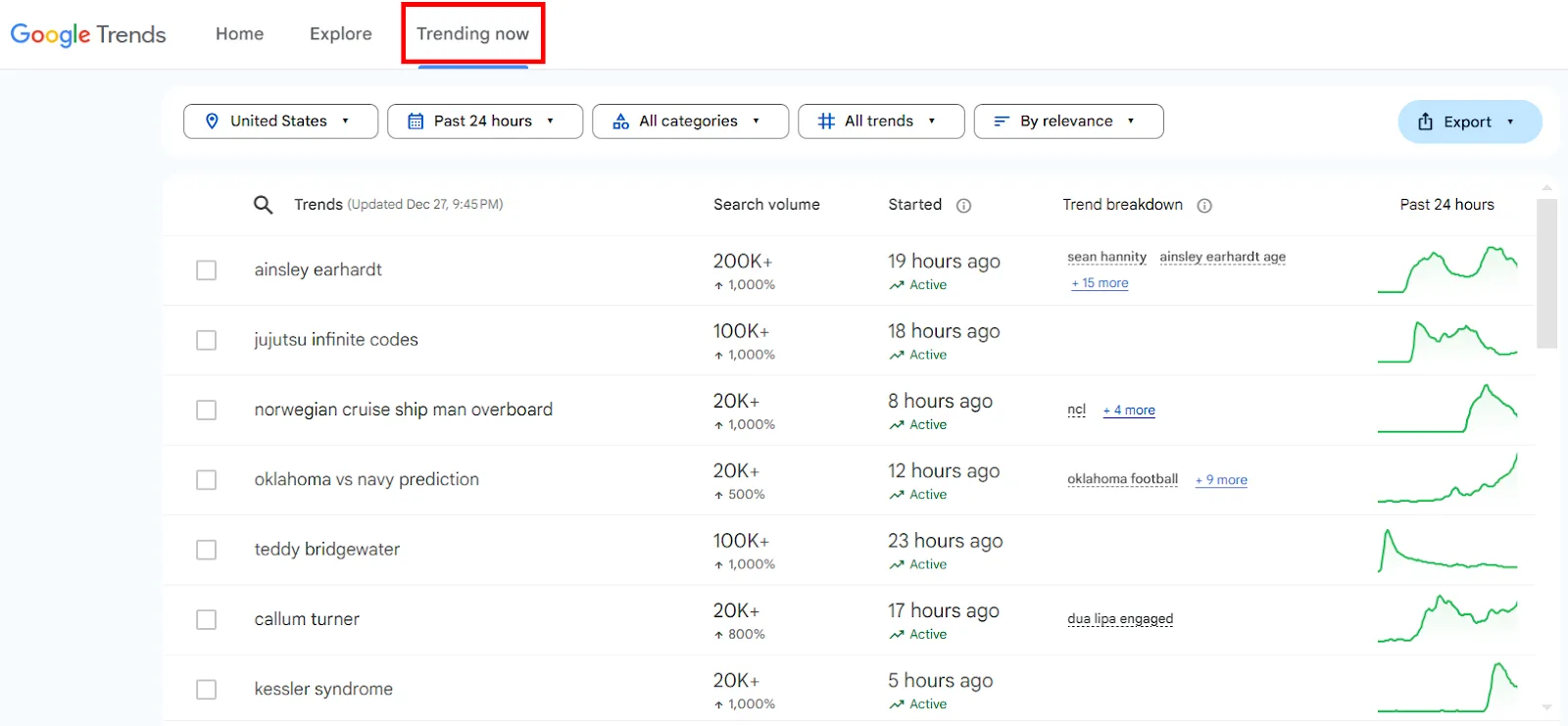Click the scrollbar up arrow
1568x726 pixels.
pos(1546,187)
